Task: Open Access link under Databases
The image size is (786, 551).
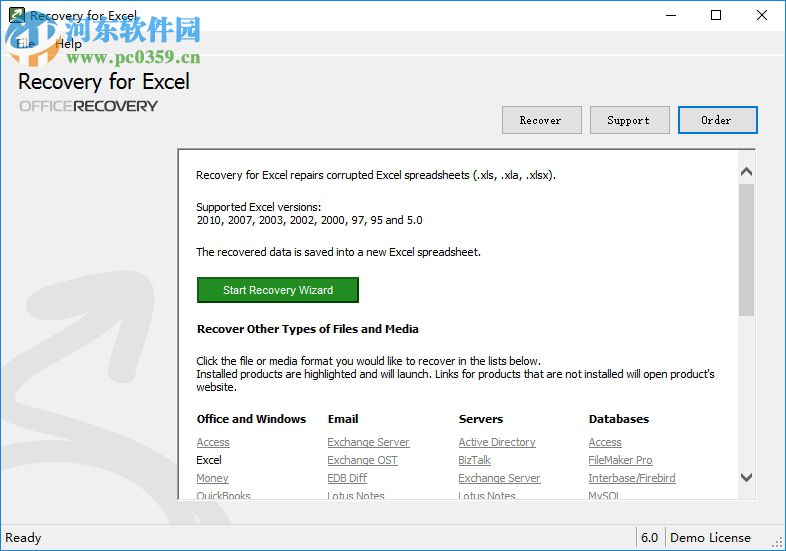Action: tap(605, 442)
